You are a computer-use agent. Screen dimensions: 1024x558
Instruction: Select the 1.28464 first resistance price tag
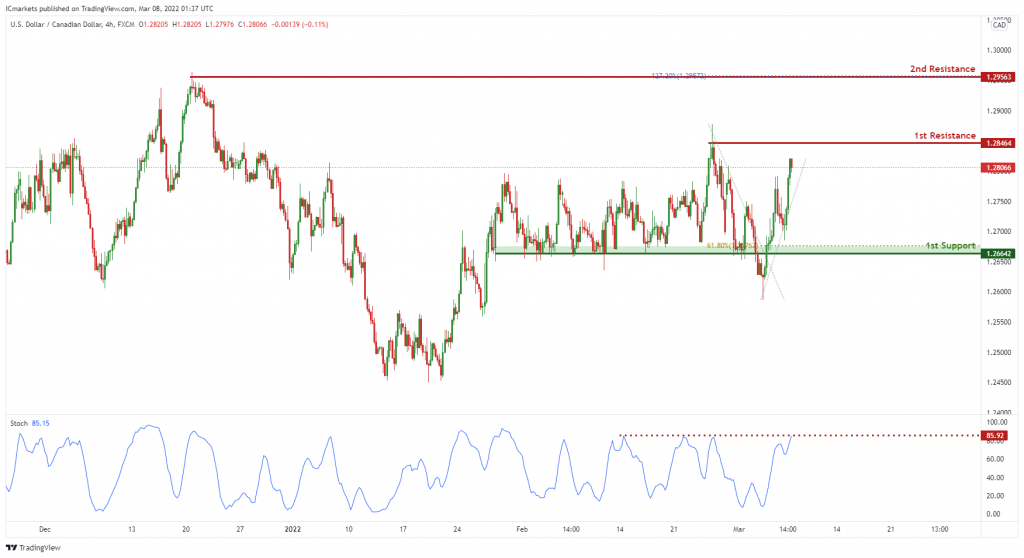999,143
